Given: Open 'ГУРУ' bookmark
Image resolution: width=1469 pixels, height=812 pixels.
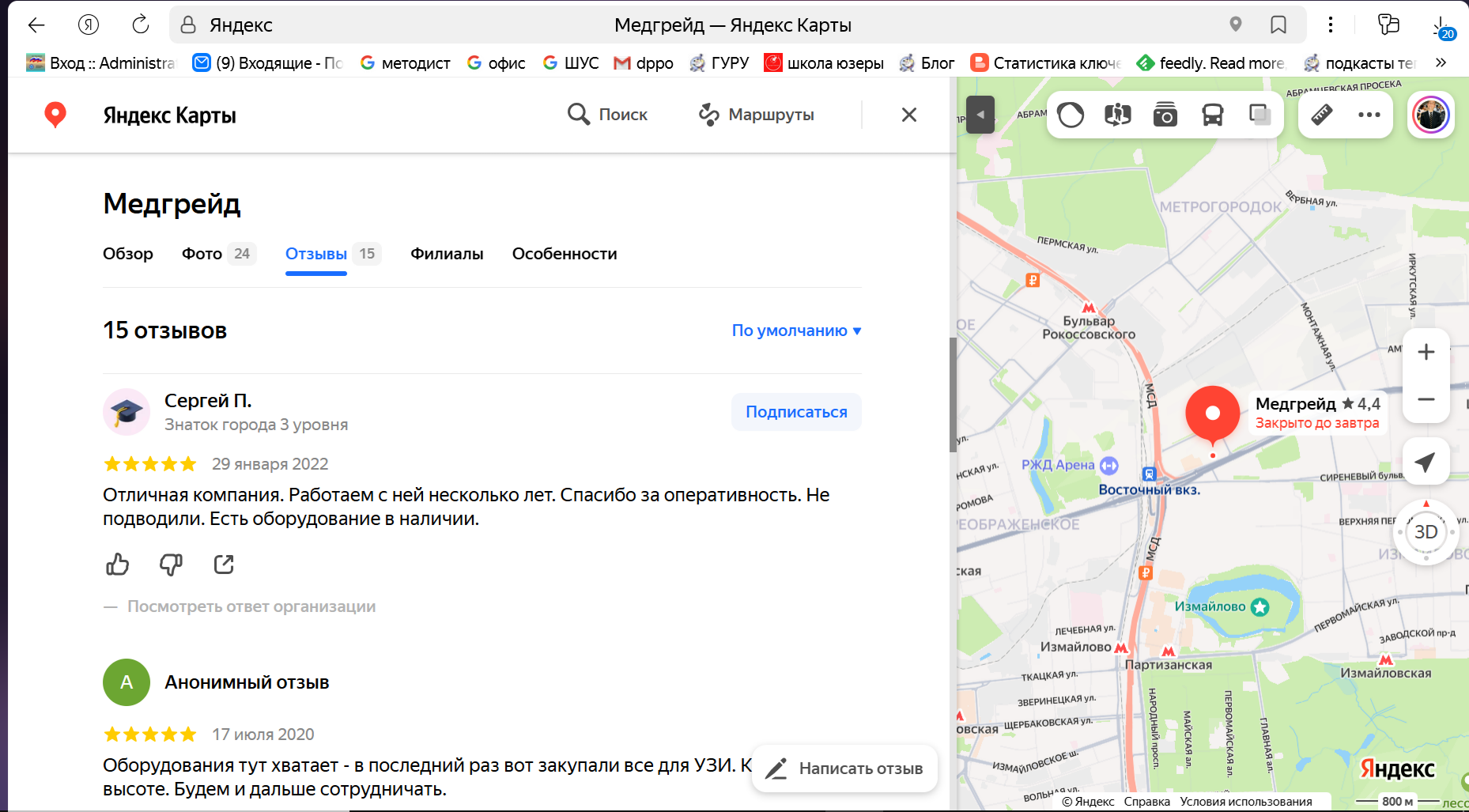Looking at the screenshot, I should tap(719, 63).
